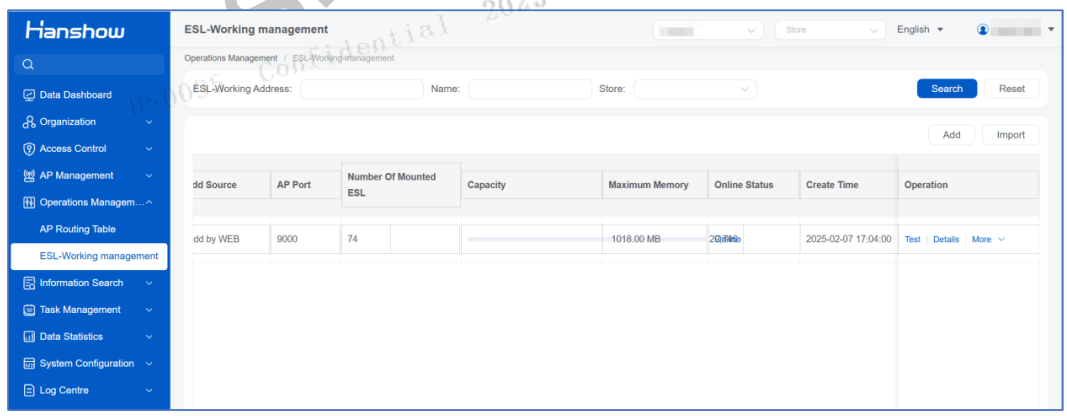Click the Access Control shield icon
1067x416 pixels.
pyautogui.click(x=29, y=148)
